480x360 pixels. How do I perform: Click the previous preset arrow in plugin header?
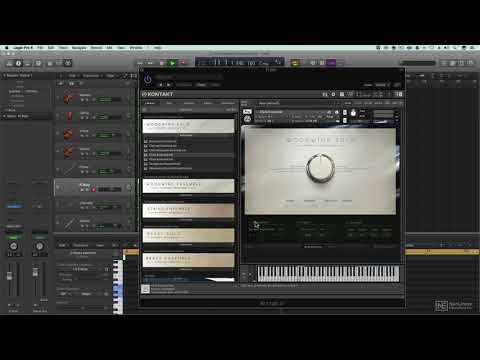click(x=161, y=85)
